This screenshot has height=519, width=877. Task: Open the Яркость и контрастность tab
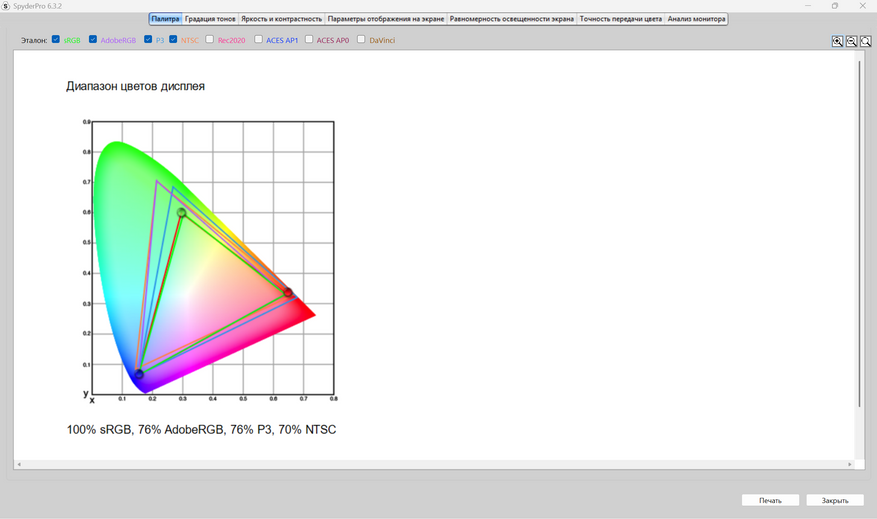point(282,19)
